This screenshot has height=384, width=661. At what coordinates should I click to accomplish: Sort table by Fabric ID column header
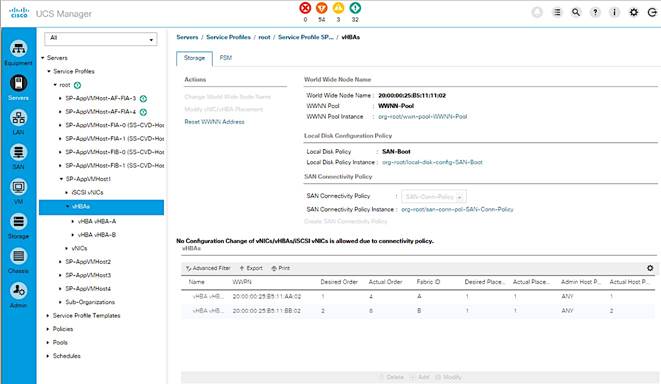tap(428, 282)
